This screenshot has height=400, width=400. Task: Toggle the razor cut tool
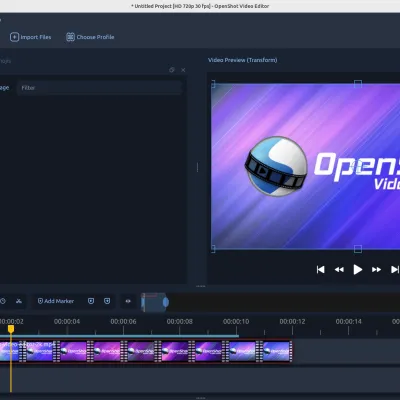pos(19,301)
